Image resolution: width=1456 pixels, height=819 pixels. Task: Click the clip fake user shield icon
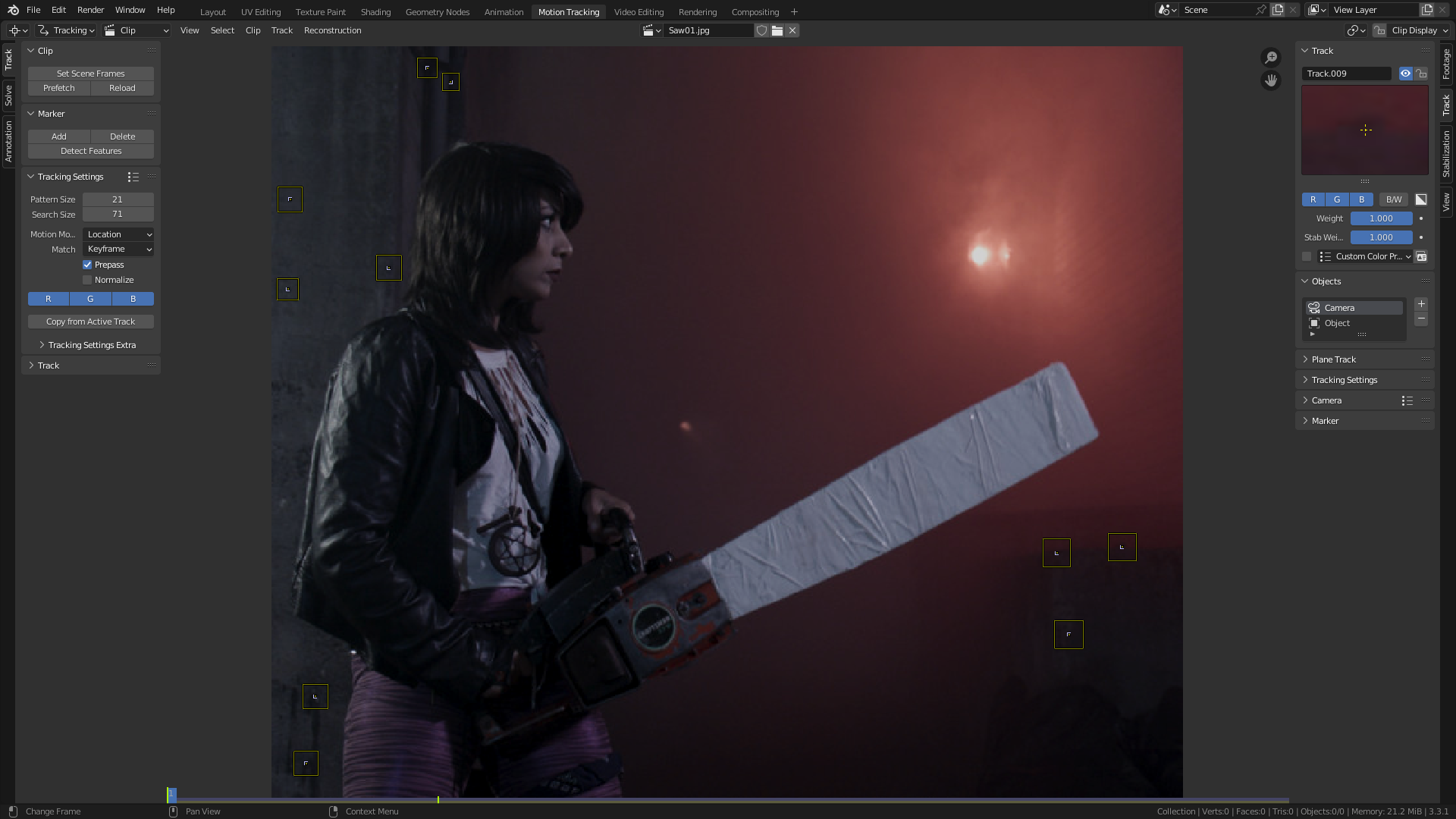pos(761,30)
